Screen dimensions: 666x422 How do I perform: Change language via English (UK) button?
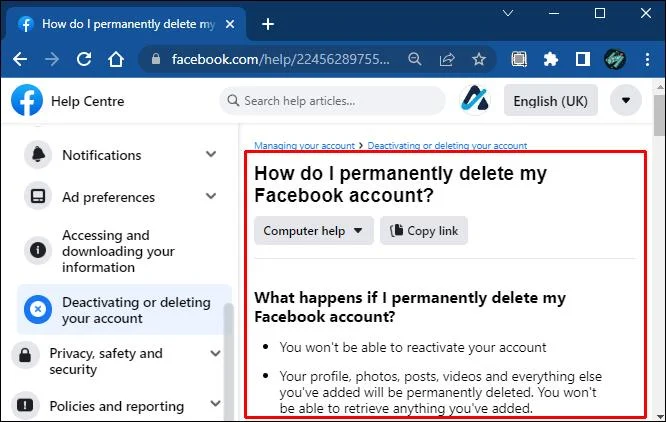tap(551, 101)
